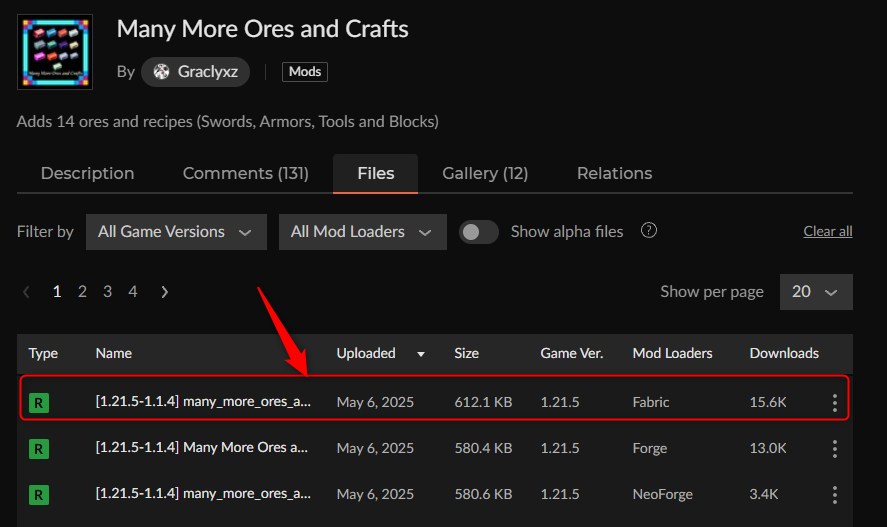Open the Gallery (12) tab
Image resolution: width=887 pixels, height=527 pixels.
coord(485,173)
